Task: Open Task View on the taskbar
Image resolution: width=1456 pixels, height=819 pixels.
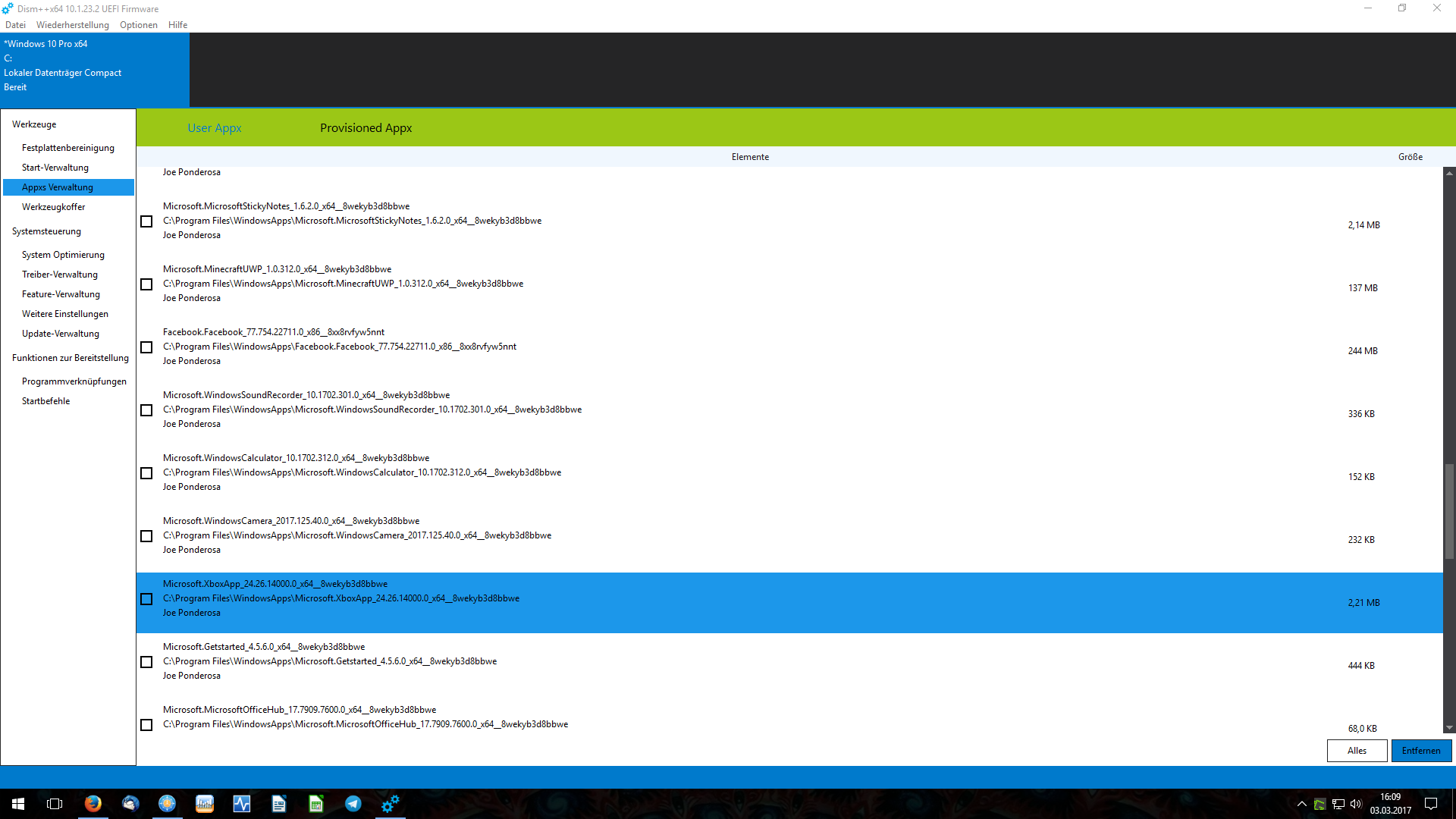Action: 55,804
